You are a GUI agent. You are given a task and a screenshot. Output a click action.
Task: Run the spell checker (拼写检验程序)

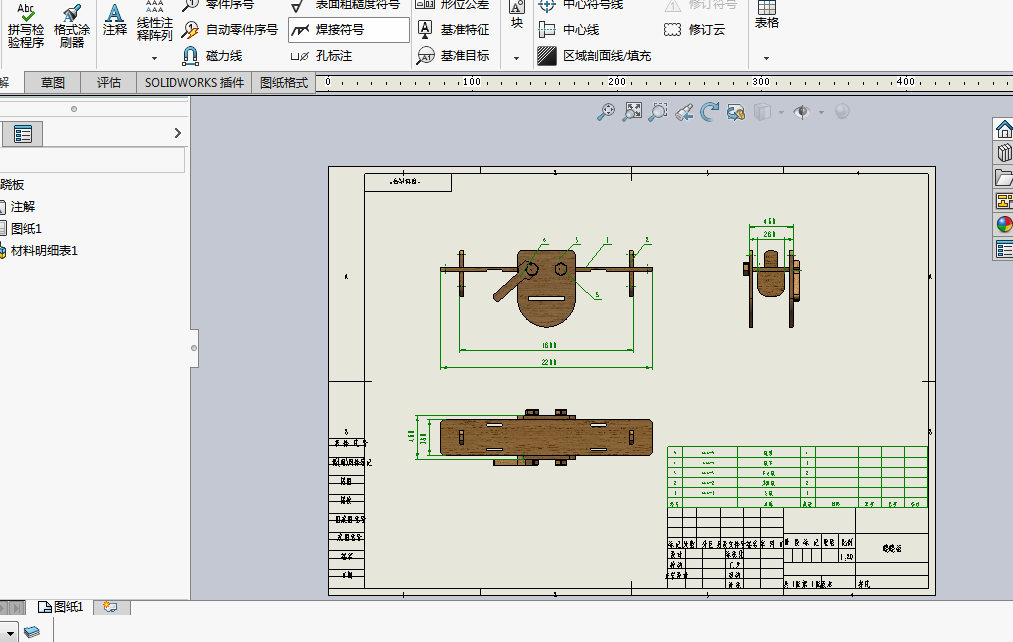pyautogui.click(x=26, y=26)
